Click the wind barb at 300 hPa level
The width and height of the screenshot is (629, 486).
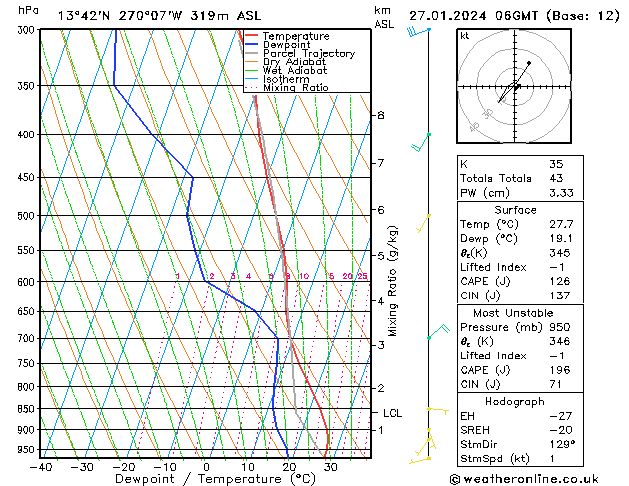(x=418, y=31)
